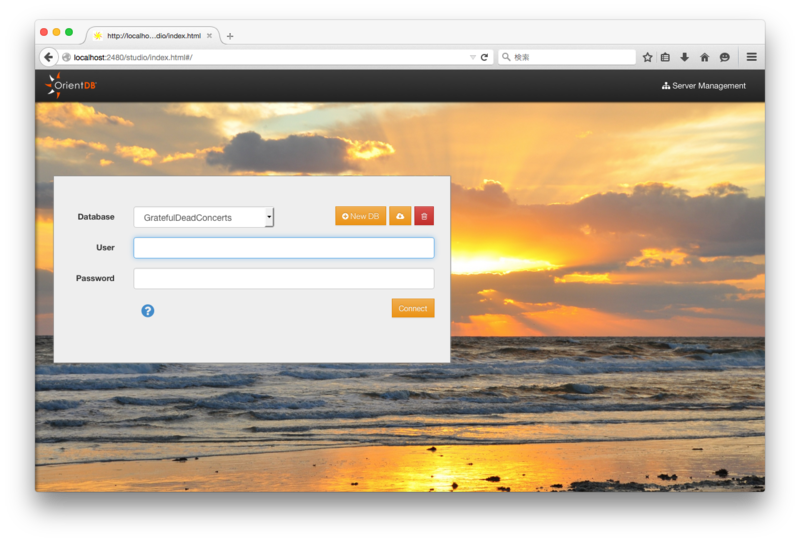Screen dimensions: 800x542
Task: Click the yellow window minimize button
Action: coord(56,32)
